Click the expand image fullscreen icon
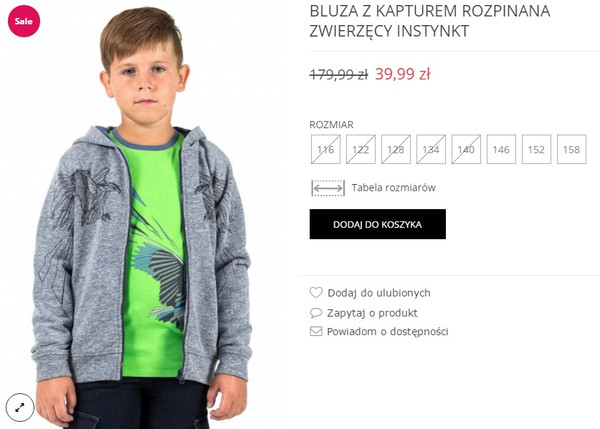Screen dimensions: 600x429 tap(20, 407)
